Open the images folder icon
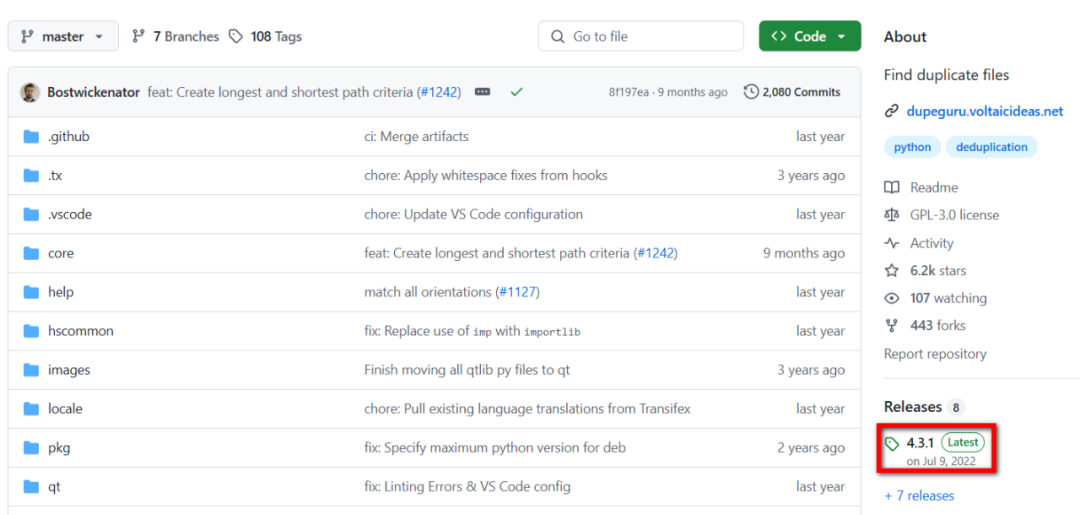 pyautogui.click(x=31, y=370)
